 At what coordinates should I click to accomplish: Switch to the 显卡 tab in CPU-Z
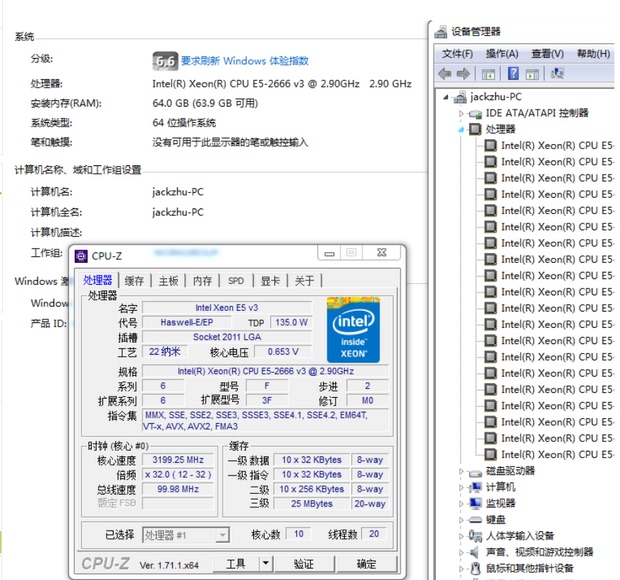click(x=270, y=281)
